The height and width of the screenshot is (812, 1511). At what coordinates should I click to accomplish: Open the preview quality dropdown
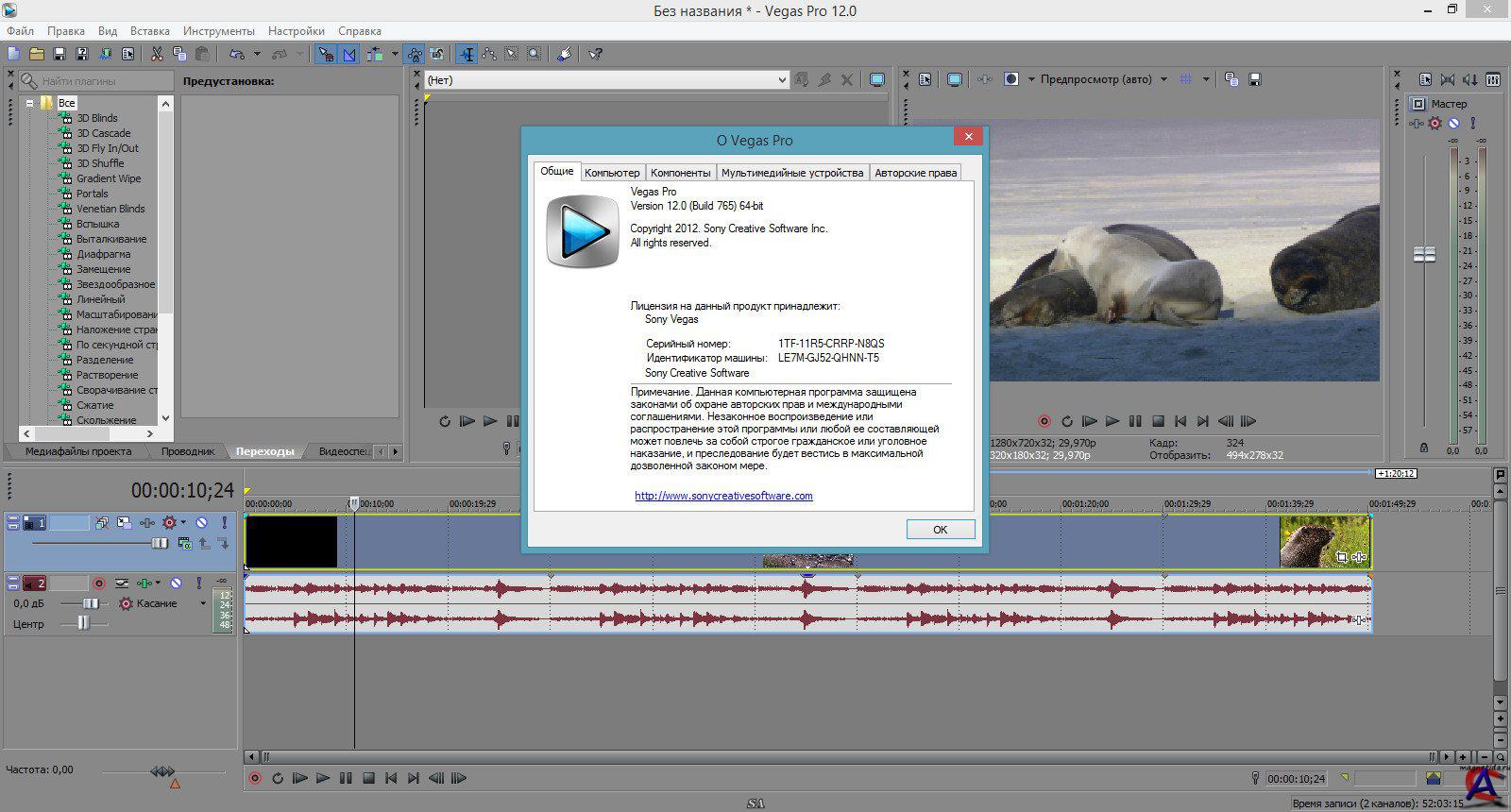click(1163, 79)
